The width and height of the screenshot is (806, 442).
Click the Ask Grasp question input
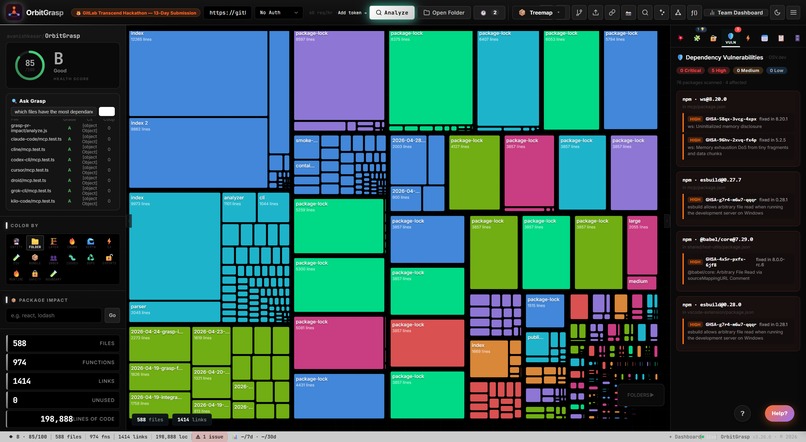pyautogui.click(x=53, y=112)
